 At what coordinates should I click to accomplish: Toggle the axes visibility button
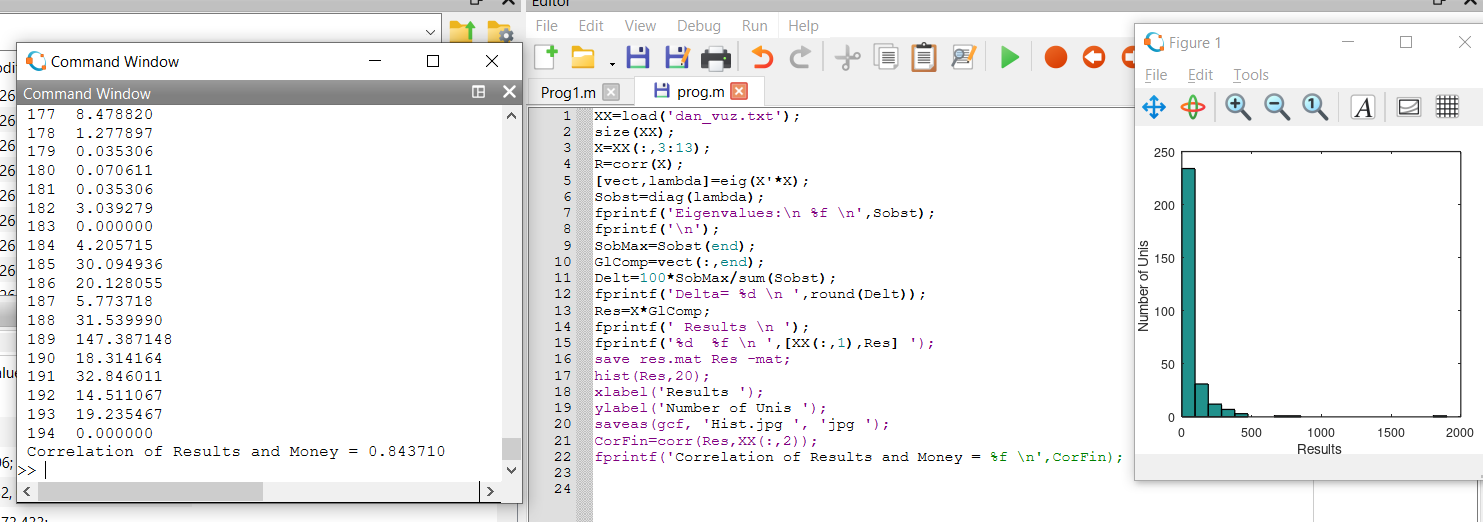1408,107
